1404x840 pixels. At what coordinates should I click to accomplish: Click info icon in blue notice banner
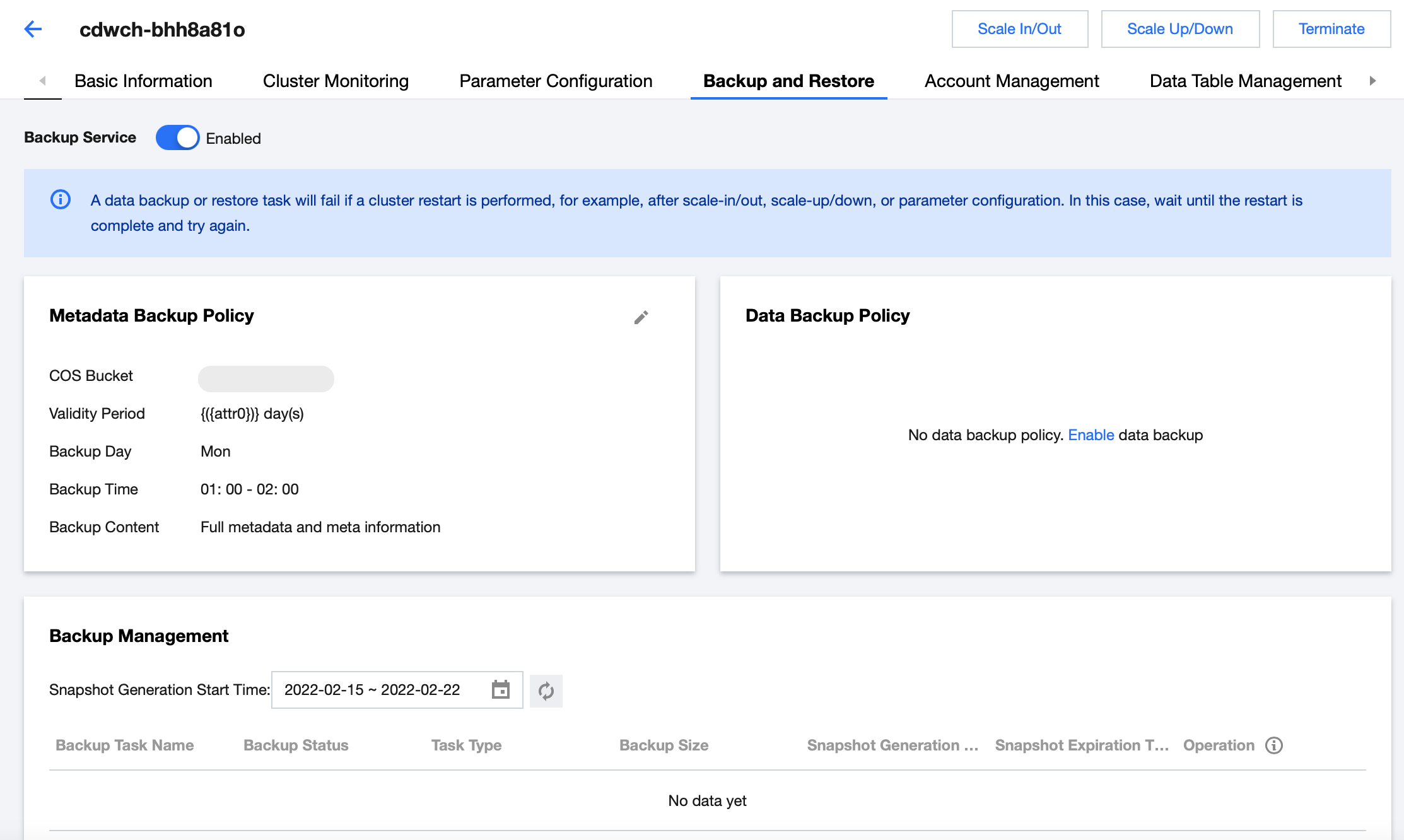[61, 200]
